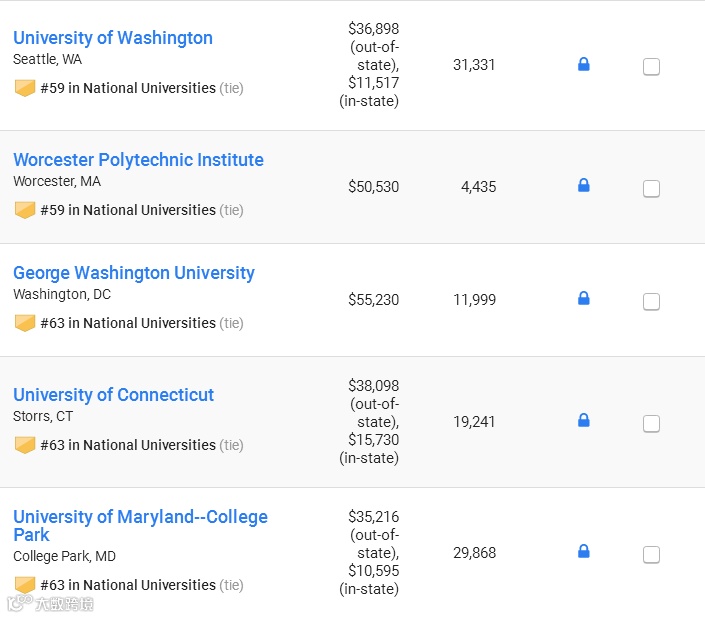
Task: Enable the University of Connecticut checkbox
Action: click(x=651, y=424)
